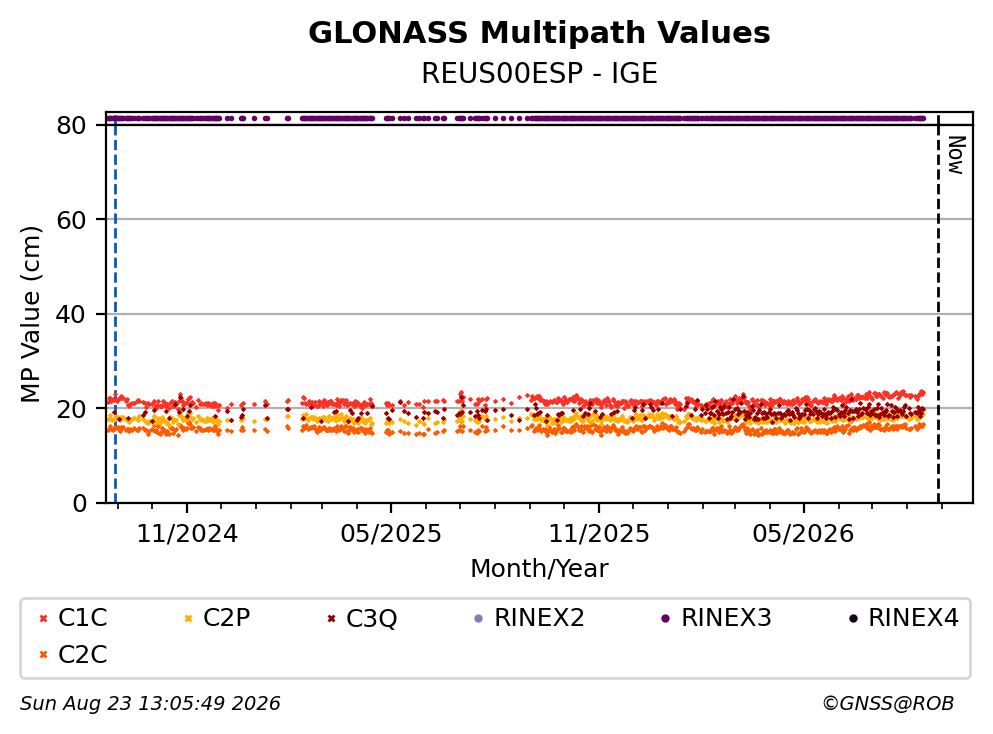
Task: Click the 0 y-axis tick label
Action: coord(80,503)
